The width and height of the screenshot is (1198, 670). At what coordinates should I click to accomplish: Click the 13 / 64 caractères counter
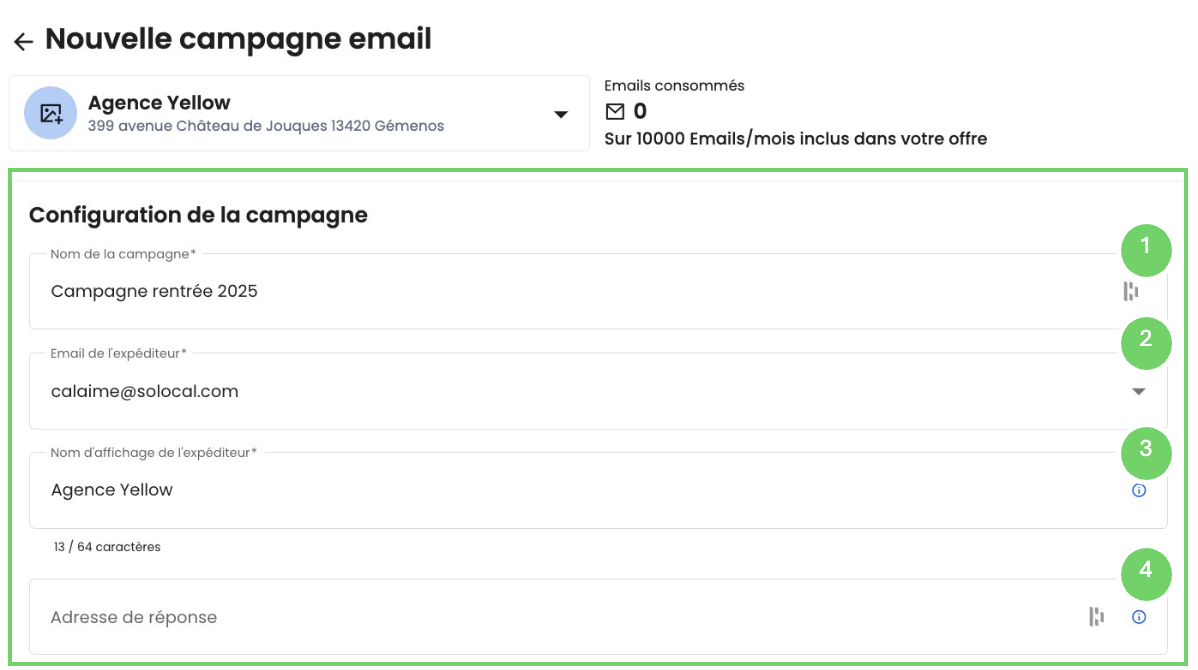tap(107, 547)
